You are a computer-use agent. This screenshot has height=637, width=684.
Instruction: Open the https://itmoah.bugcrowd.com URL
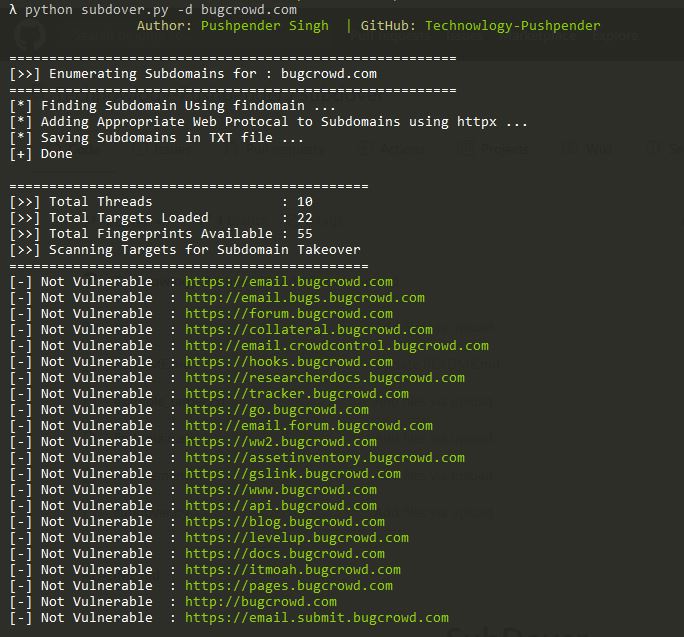[x=293, y=570]
